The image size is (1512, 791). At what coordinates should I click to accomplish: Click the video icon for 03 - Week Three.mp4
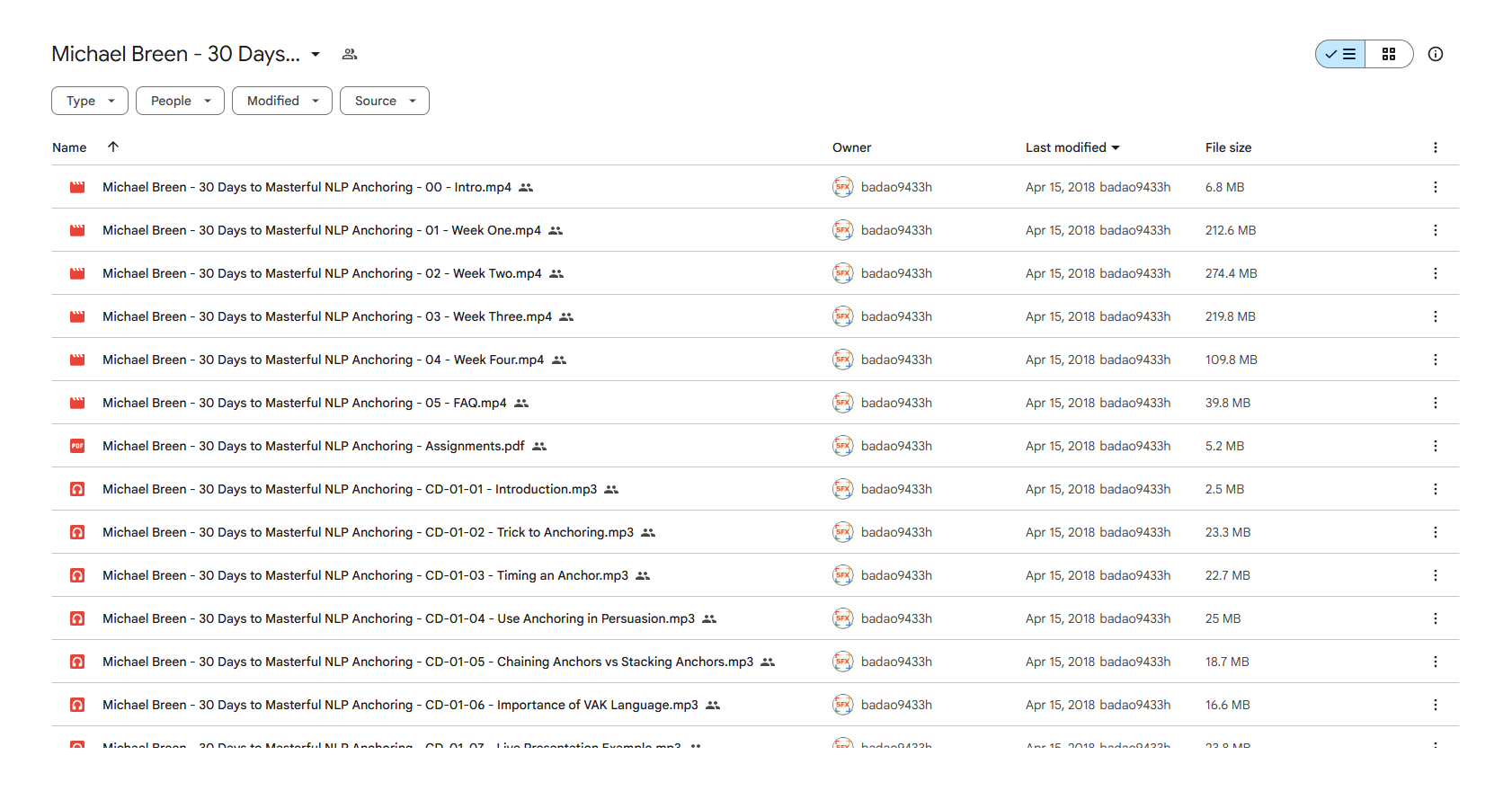pos(77,316)
